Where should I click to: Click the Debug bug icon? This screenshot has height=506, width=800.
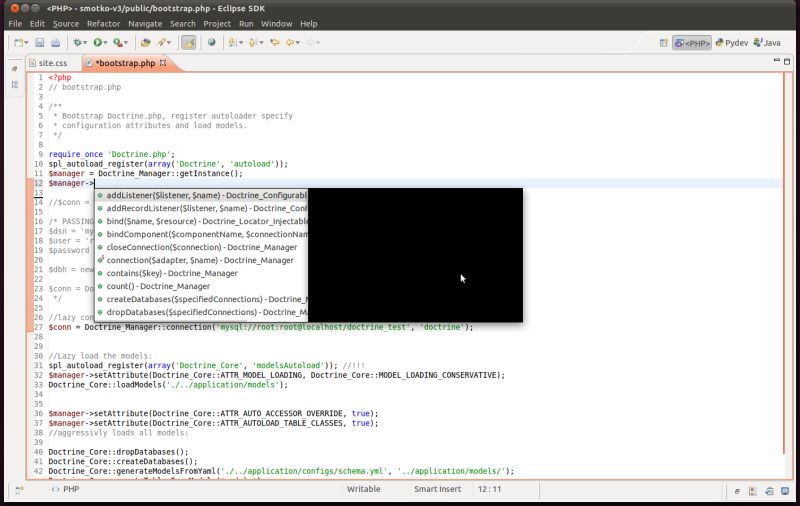78,43
